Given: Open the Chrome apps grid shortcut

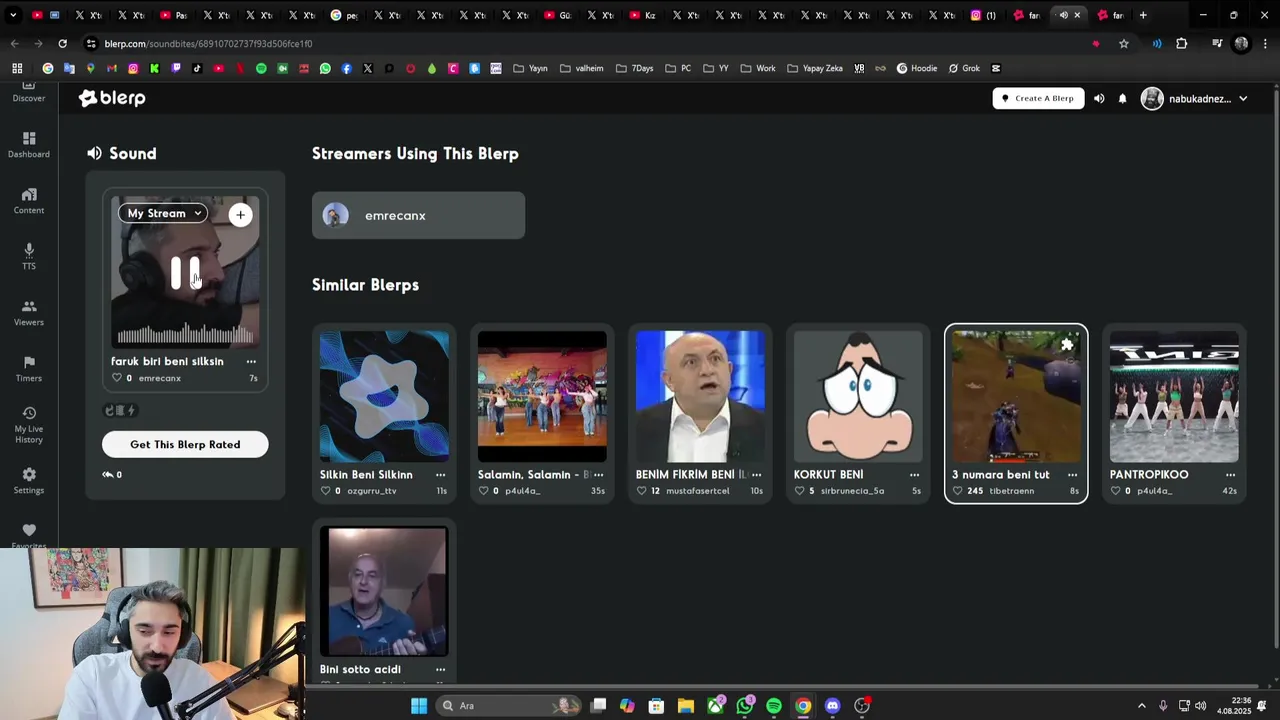Looking at the screenshot, I should click(17, 68).
